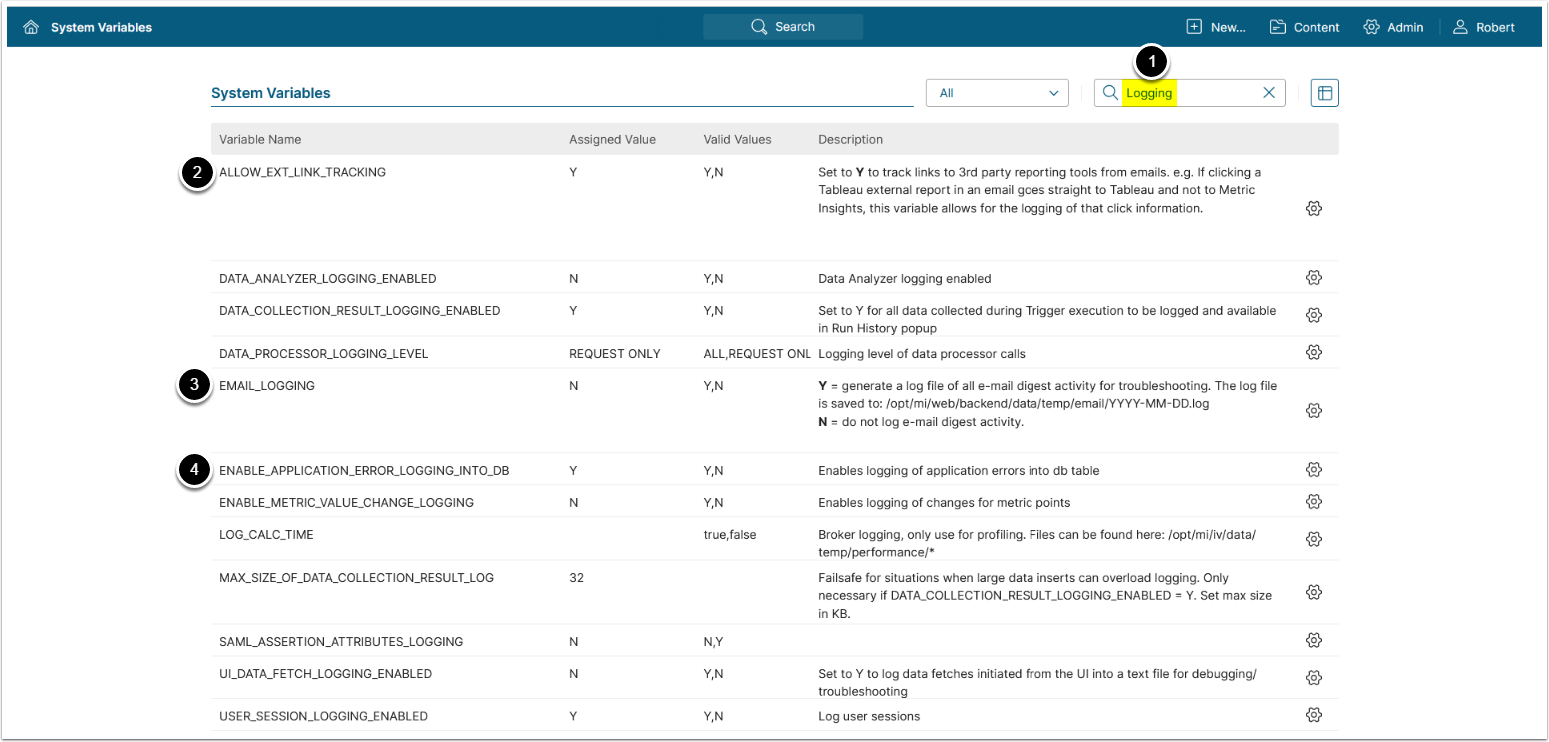Click the Variable Name column header
The height and width of the screenshot is (742, 1549).
260,139
